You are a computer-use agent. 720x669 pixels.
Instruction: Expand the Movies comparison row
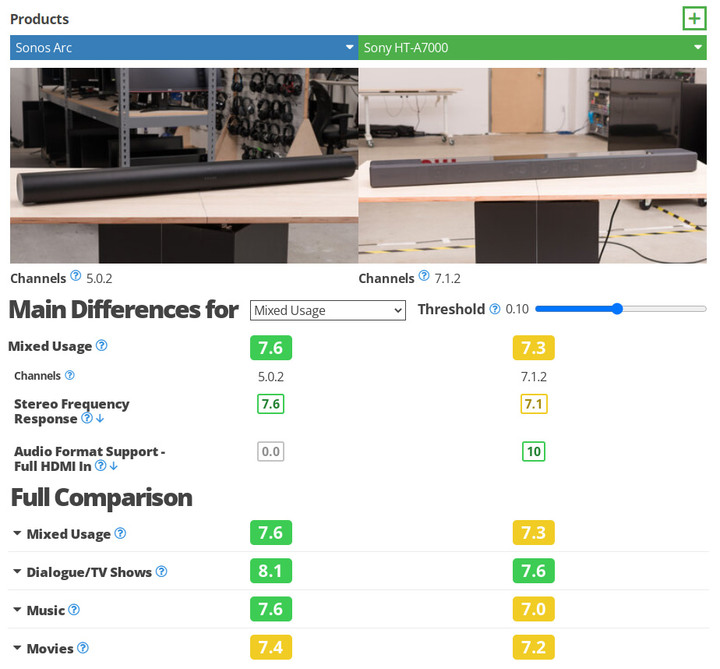tap(17, 647)
